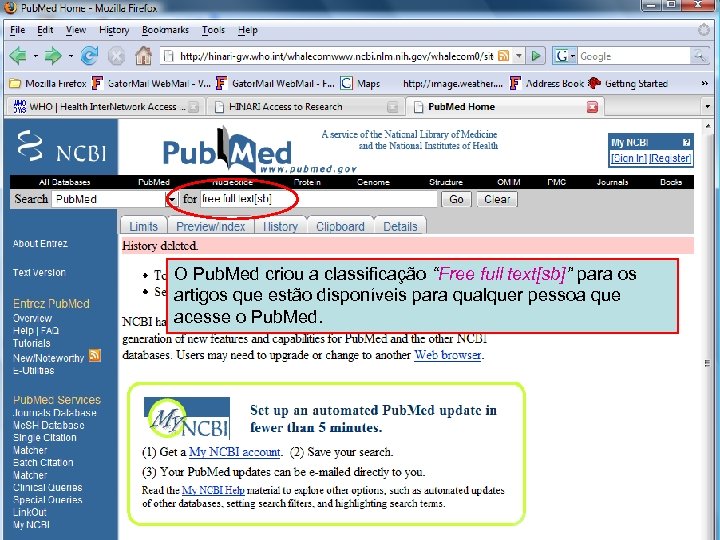Open the File menu

pos(17,30)
